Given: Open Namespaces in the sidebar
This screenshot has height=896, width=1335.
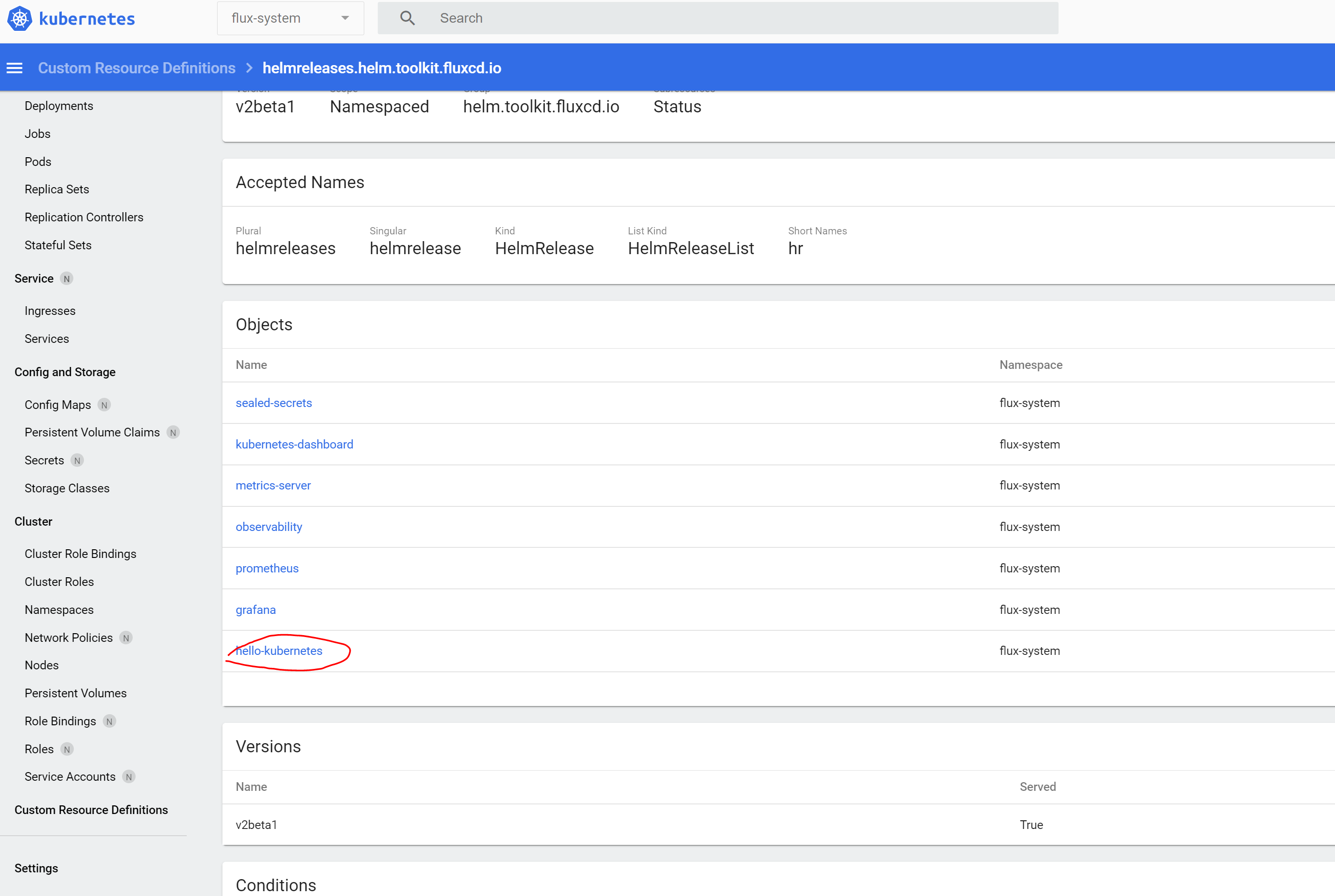Looking at the screenshot, I should (x=59, y=610).
